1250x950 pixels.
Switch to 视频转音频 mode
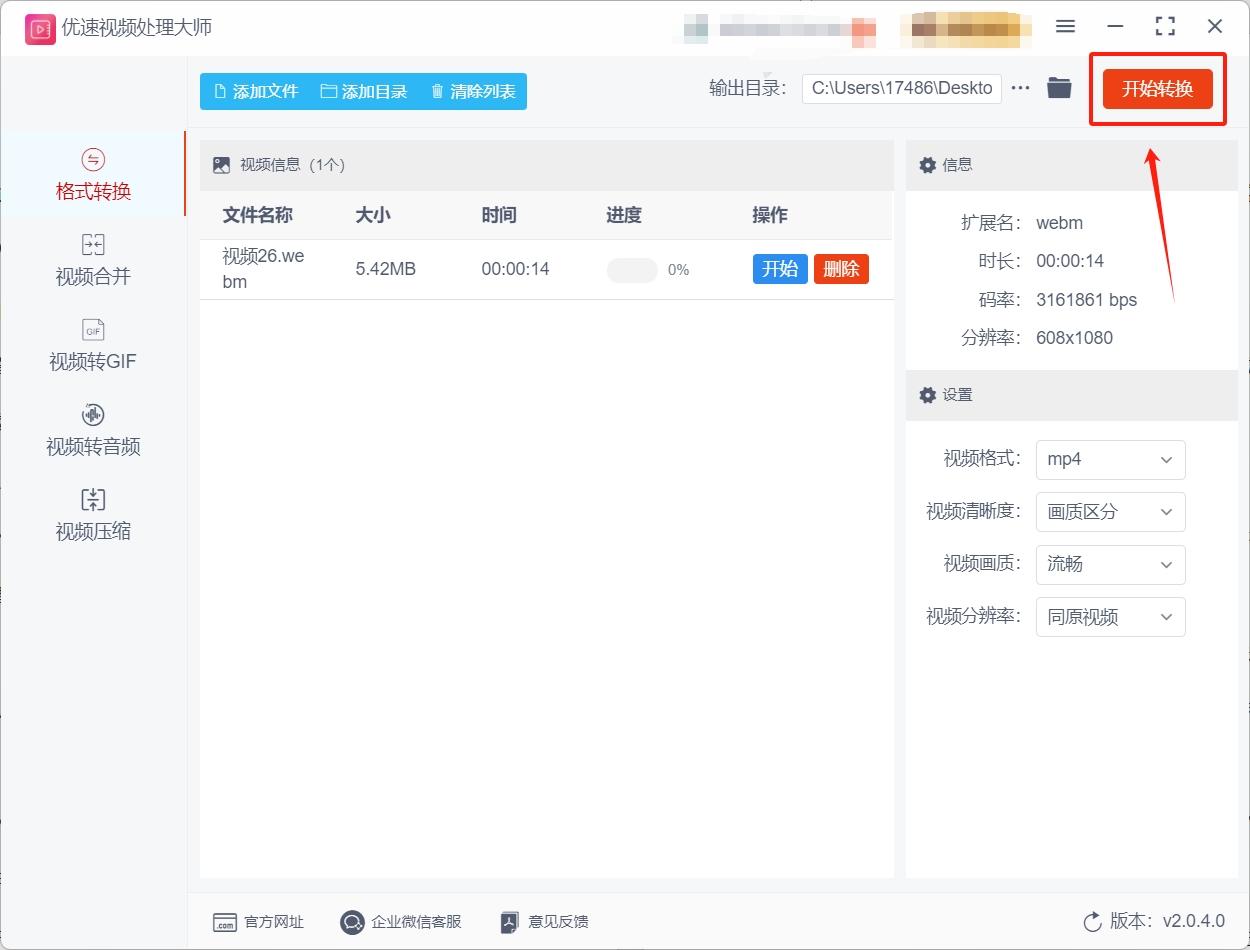[x=92, y=430]
